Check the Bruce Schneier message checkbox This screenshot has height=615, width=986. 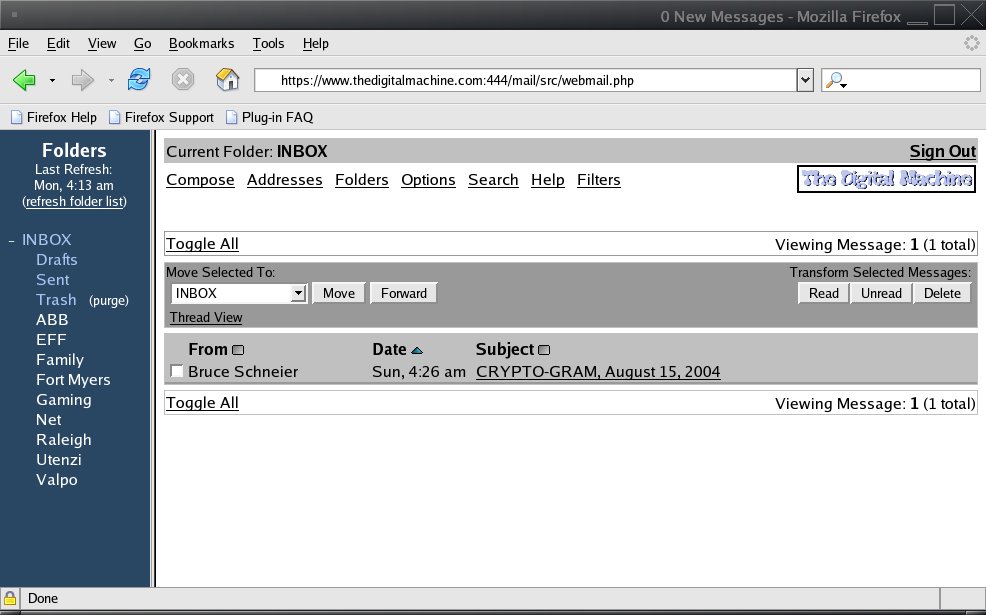click(x=177, y=372)
